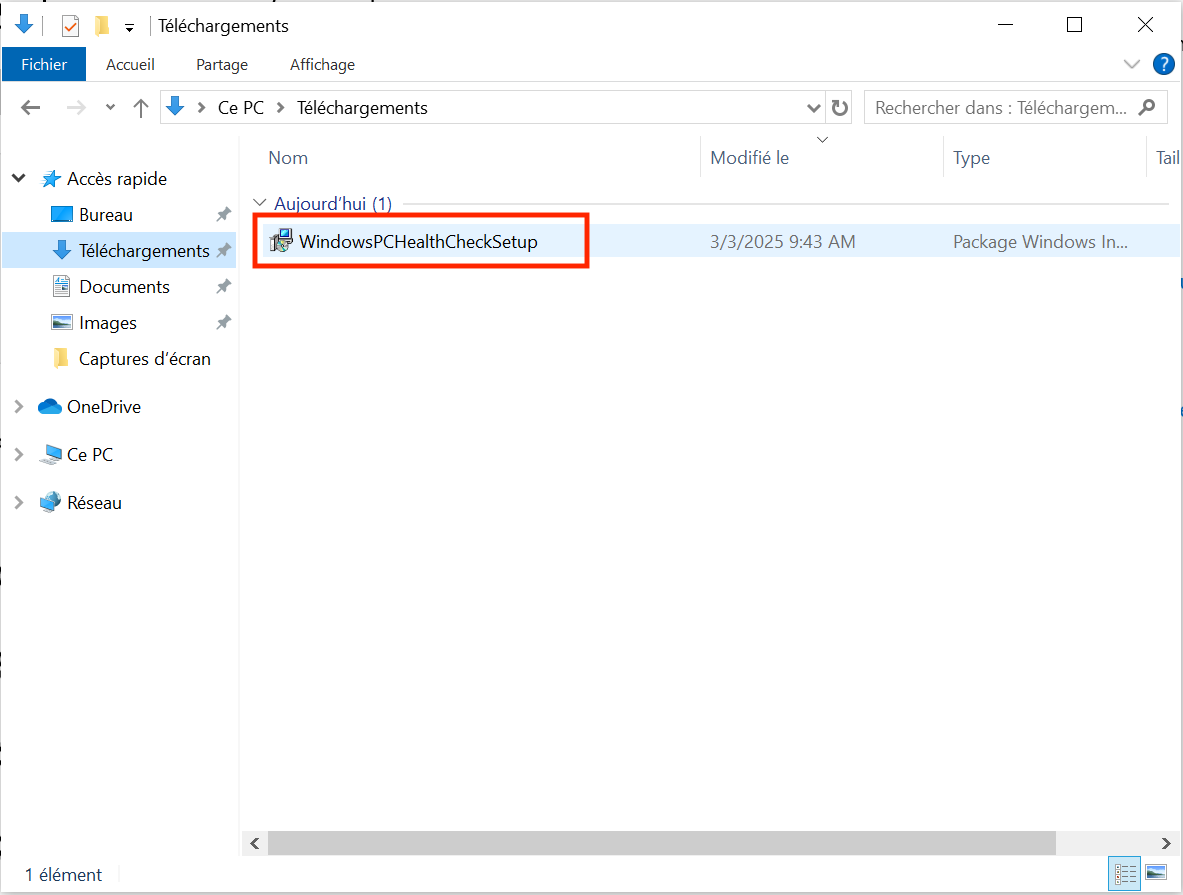Select Réseau in the sidebar

pos(94,503)
